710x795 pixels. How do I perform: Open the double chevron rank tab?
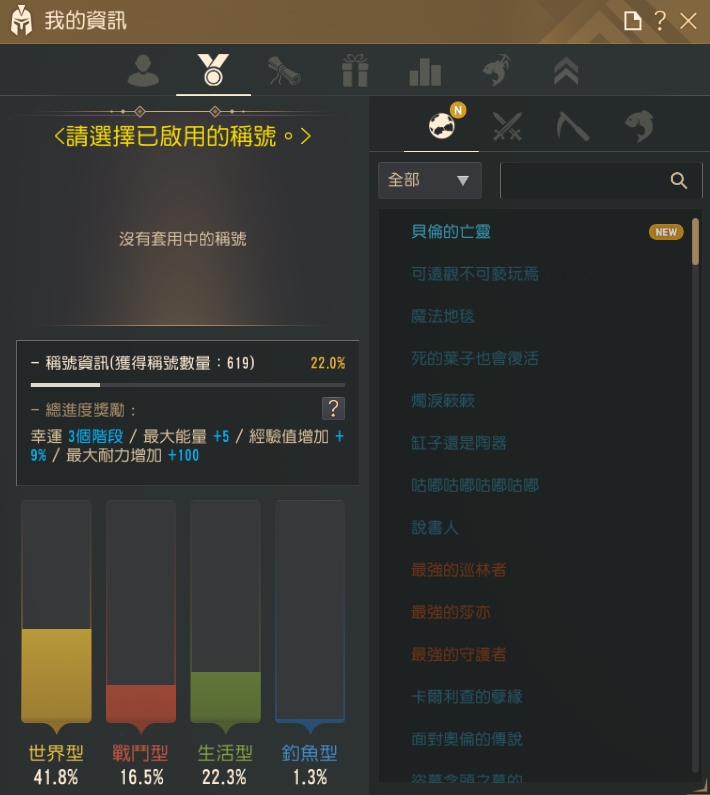(x=566, y=70)
